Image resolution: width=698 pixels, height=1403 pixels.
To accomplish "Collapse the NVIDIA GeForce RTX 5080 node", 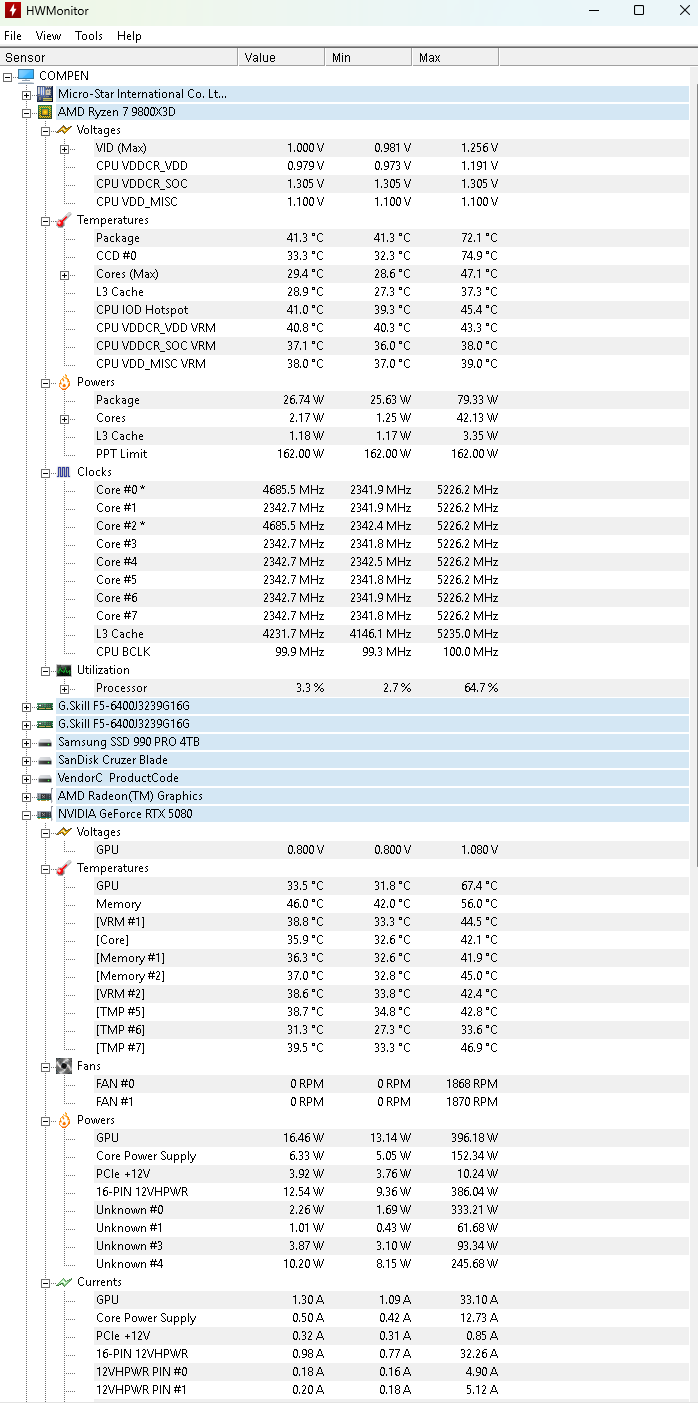I will 27,814.
